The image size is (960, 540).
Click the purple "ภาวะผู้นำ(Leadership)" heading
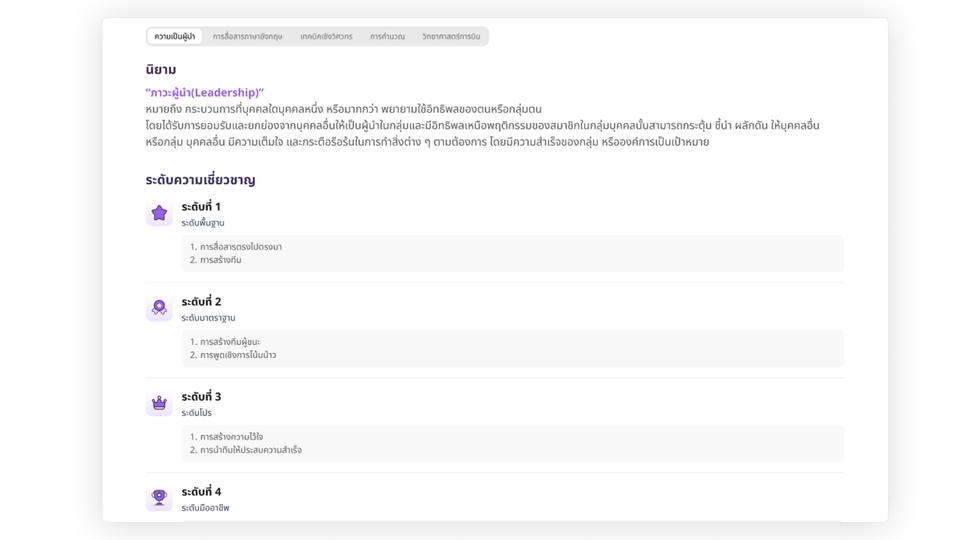204,92
